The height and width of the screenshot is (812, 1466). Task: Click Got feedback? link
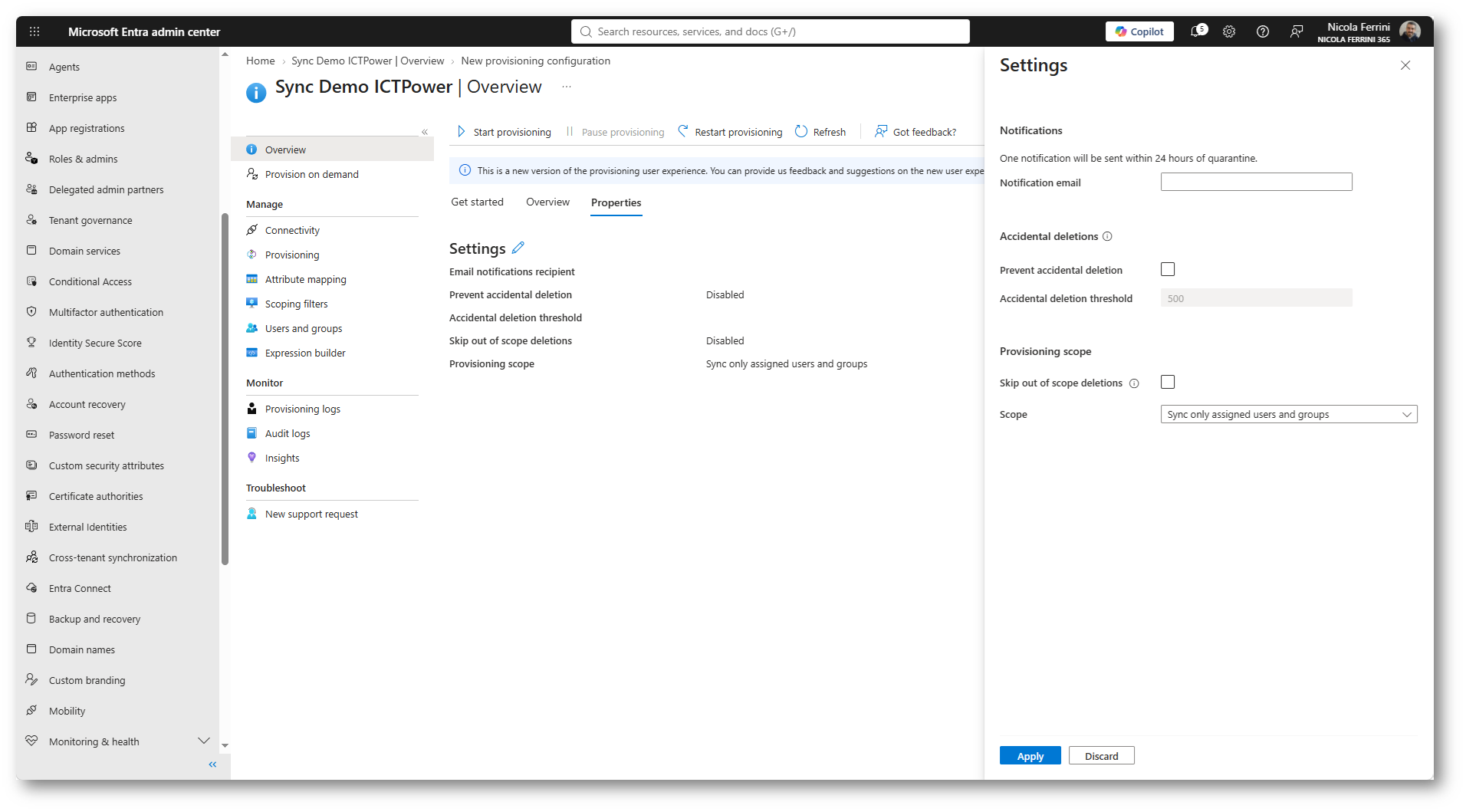(x=915, y=132)
